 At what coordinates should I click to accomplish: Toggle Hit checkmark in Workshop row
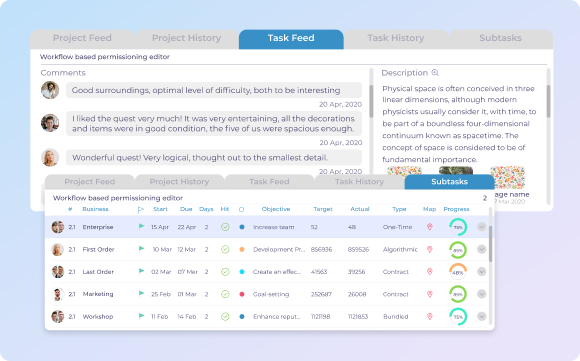click(225, 317)
